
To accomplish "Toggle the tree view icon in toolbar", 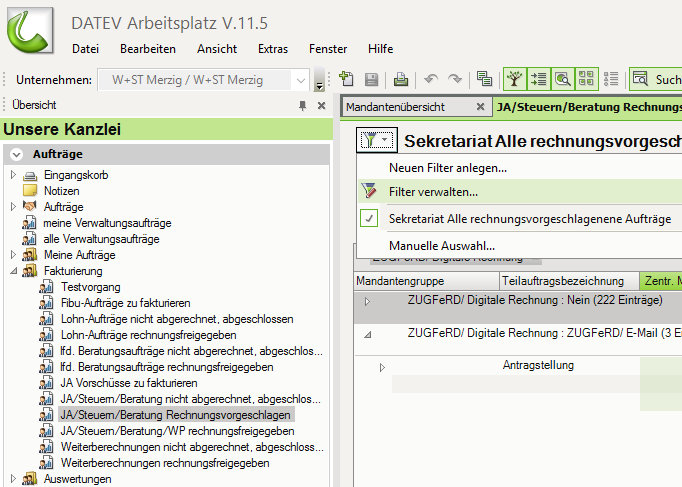I will (x=515, y=79).
